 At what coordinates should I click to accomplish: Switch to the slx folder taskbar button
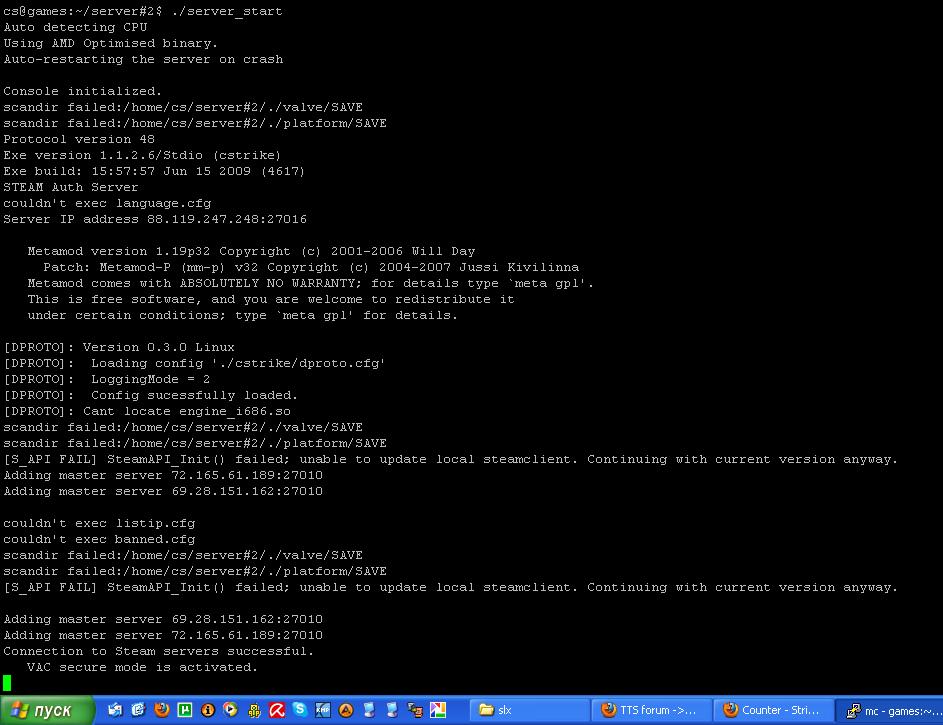pyautogui.click(x=529, y=710)
